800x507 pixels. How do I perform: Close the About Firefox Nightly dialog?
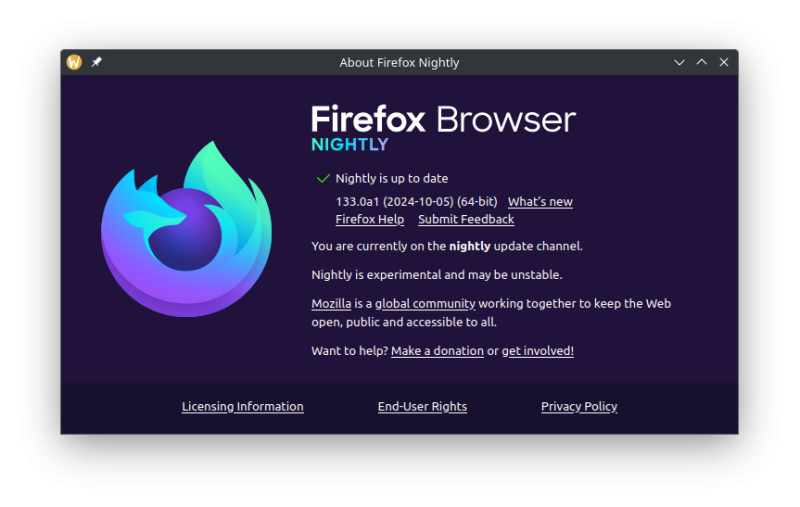click(723, 62)
